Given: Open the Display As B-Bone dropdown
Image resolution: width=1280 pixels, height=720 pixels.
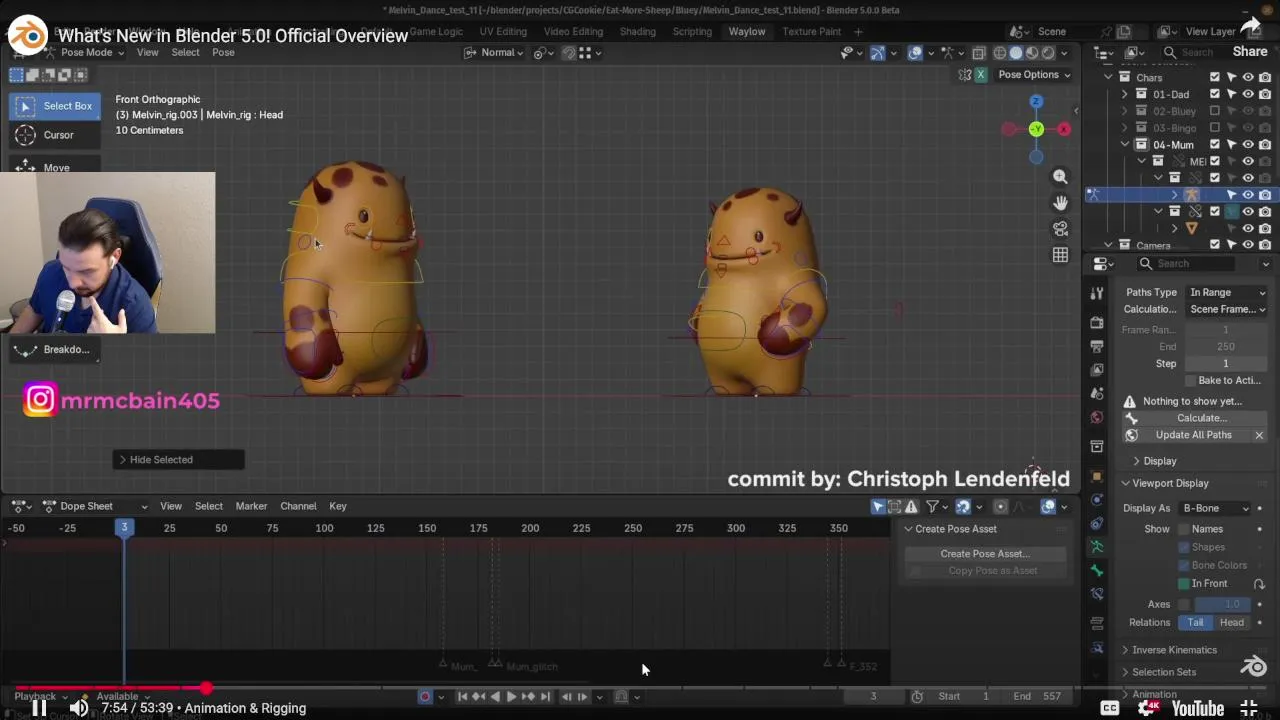Looking at the screenshot, I should tap(1215, 508).
